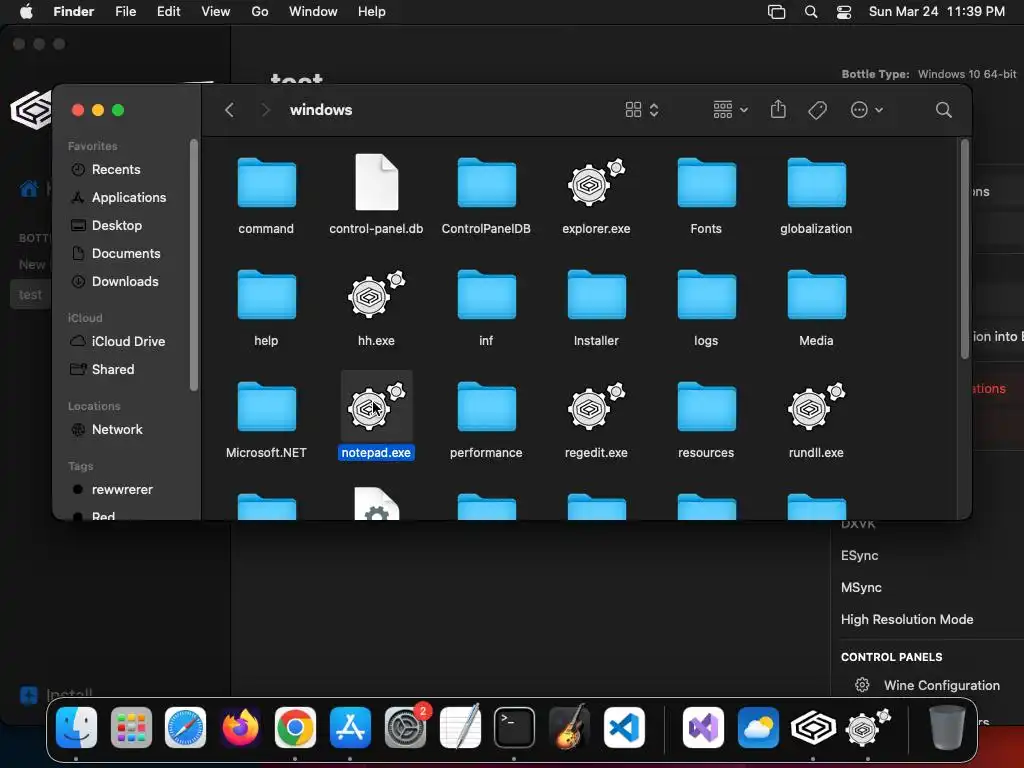
Task: Open the App Store from the Dock
Action: [351, 727]
